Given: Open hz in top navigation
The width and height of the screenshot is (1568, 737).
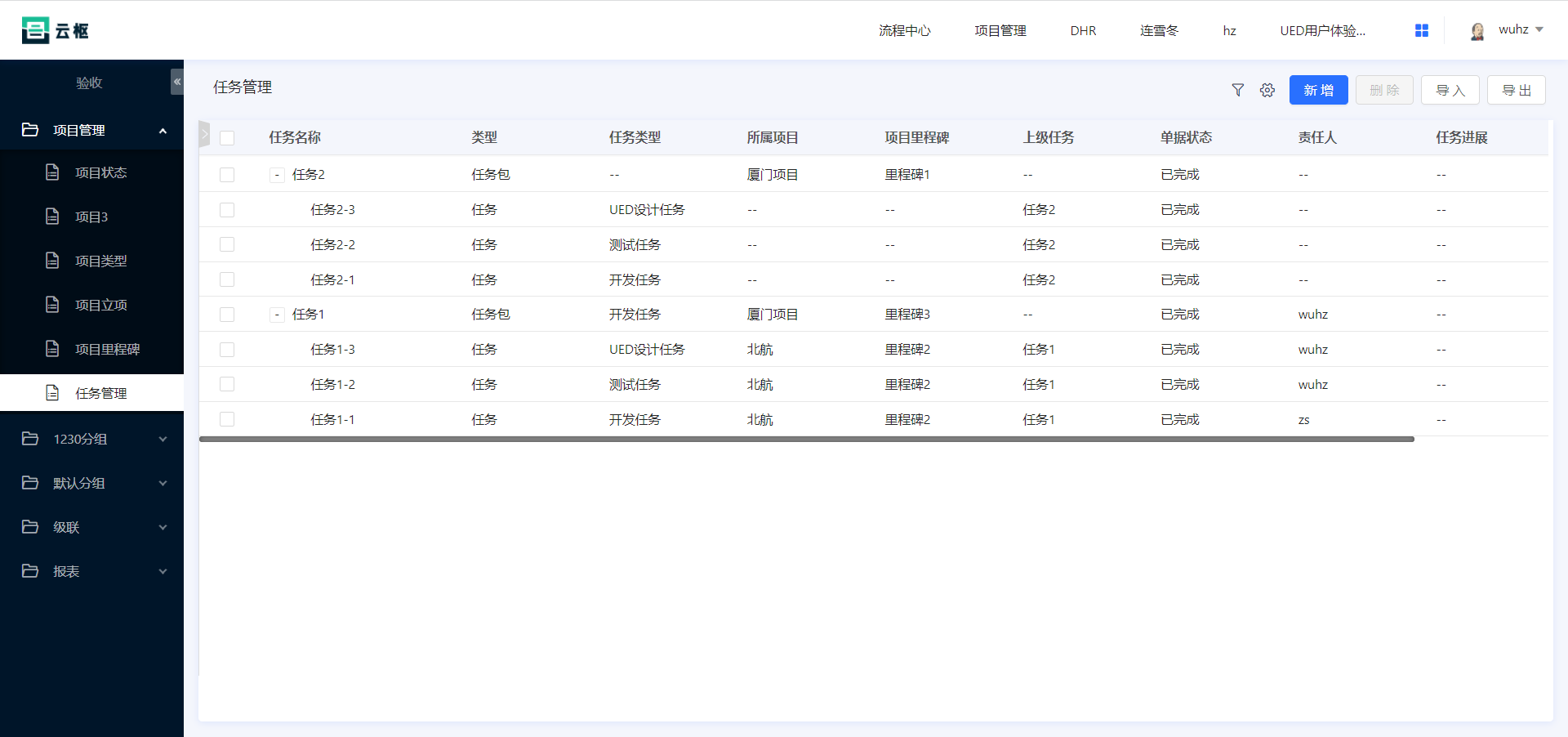Looking at the screenshot, I should tap(1229, 30).
